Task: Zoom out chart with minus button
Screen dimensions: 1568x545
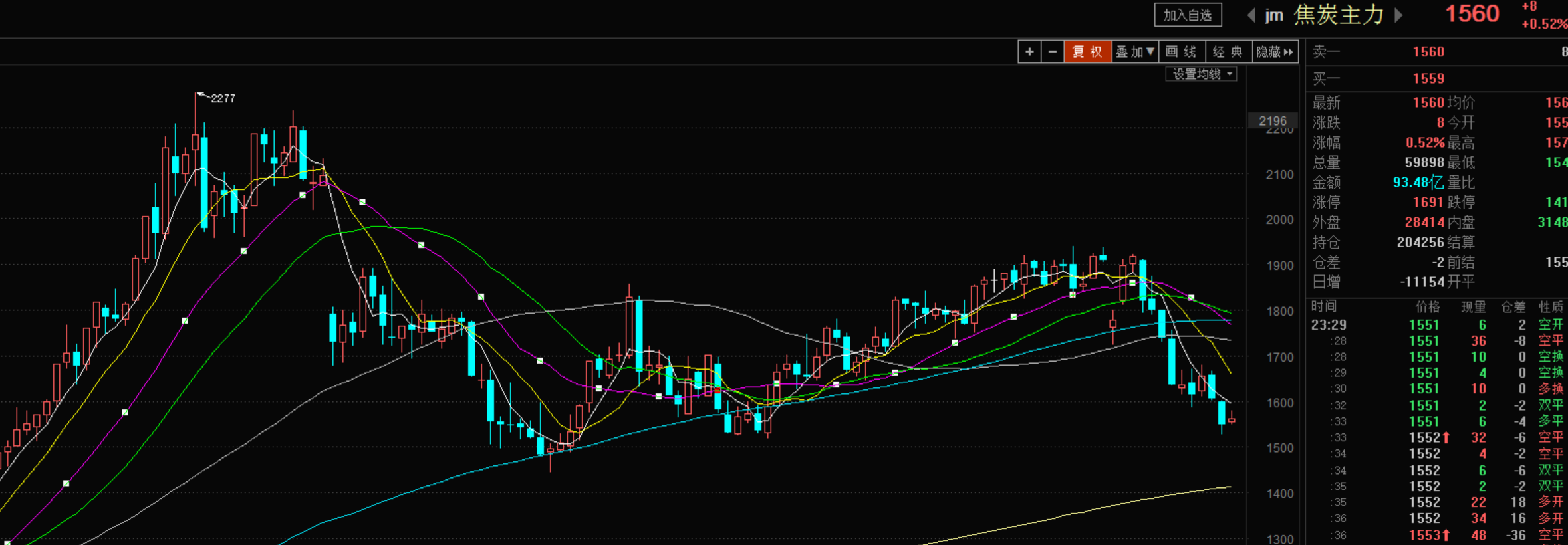Action: click(1052, 52)
